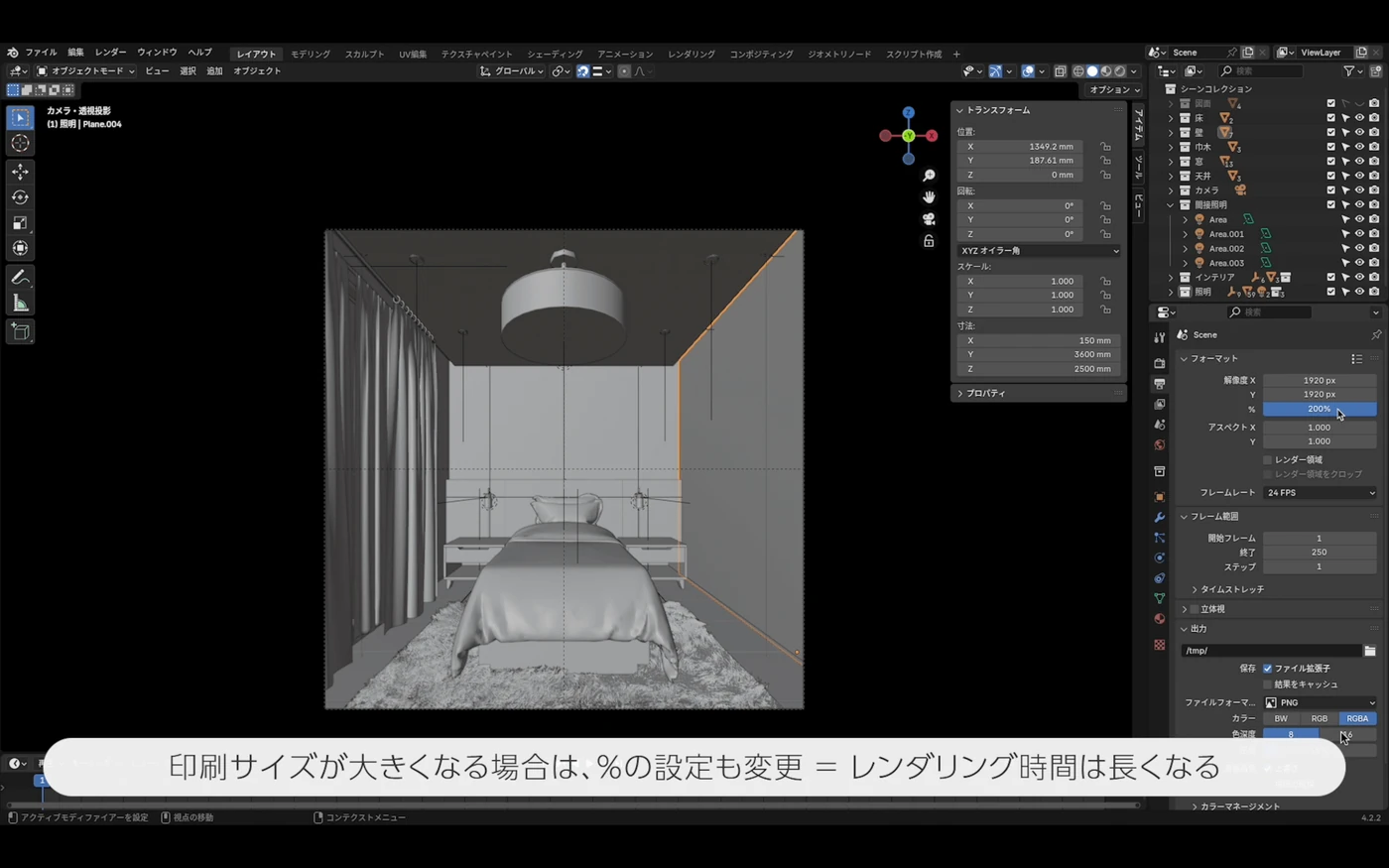
Task: Select the Annotate tool
Action: pyautogui.click(x=20, y=278)
